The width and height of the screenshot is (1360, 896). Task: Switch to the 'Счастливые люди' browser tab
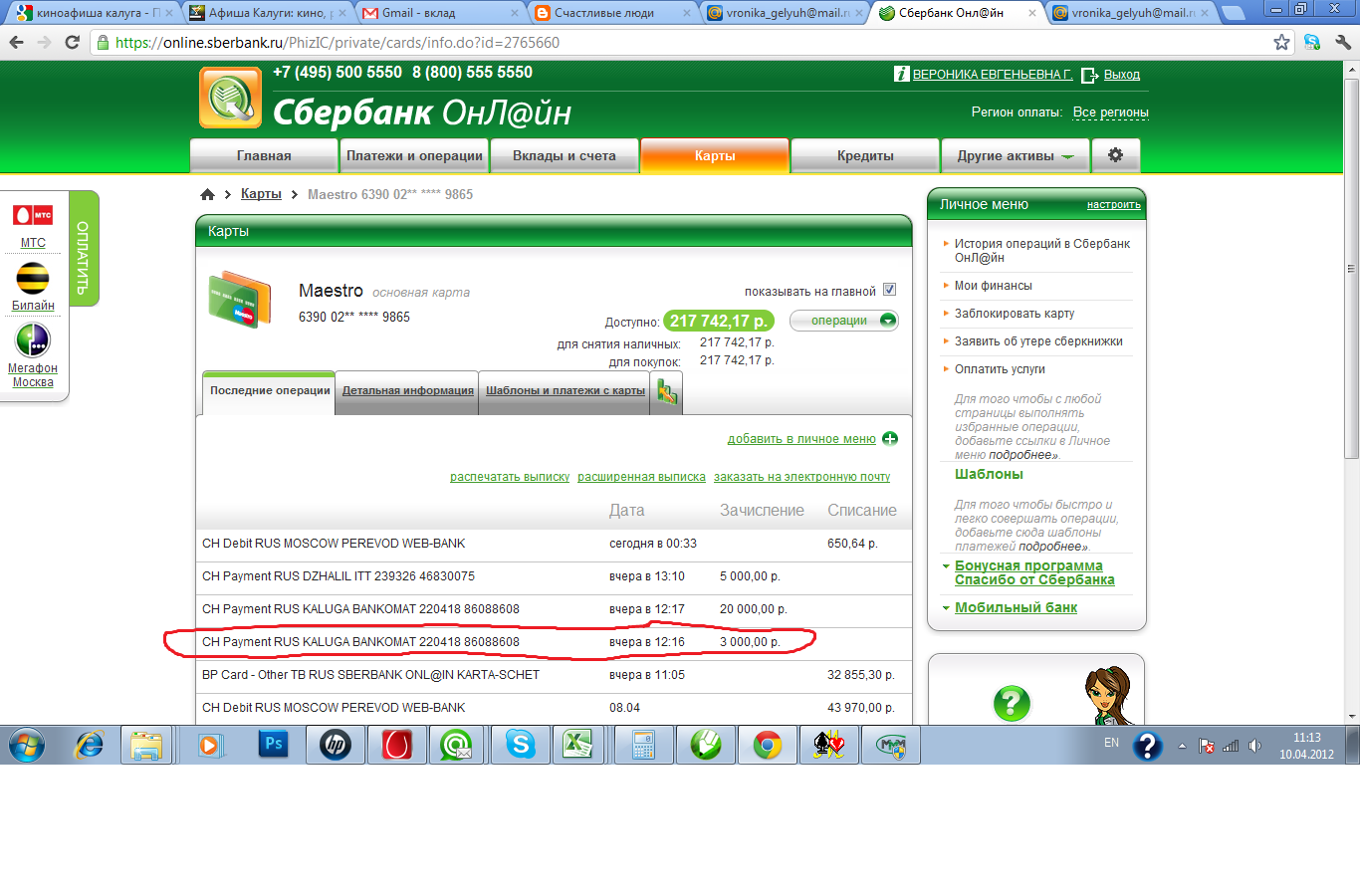tap(609, 13)
